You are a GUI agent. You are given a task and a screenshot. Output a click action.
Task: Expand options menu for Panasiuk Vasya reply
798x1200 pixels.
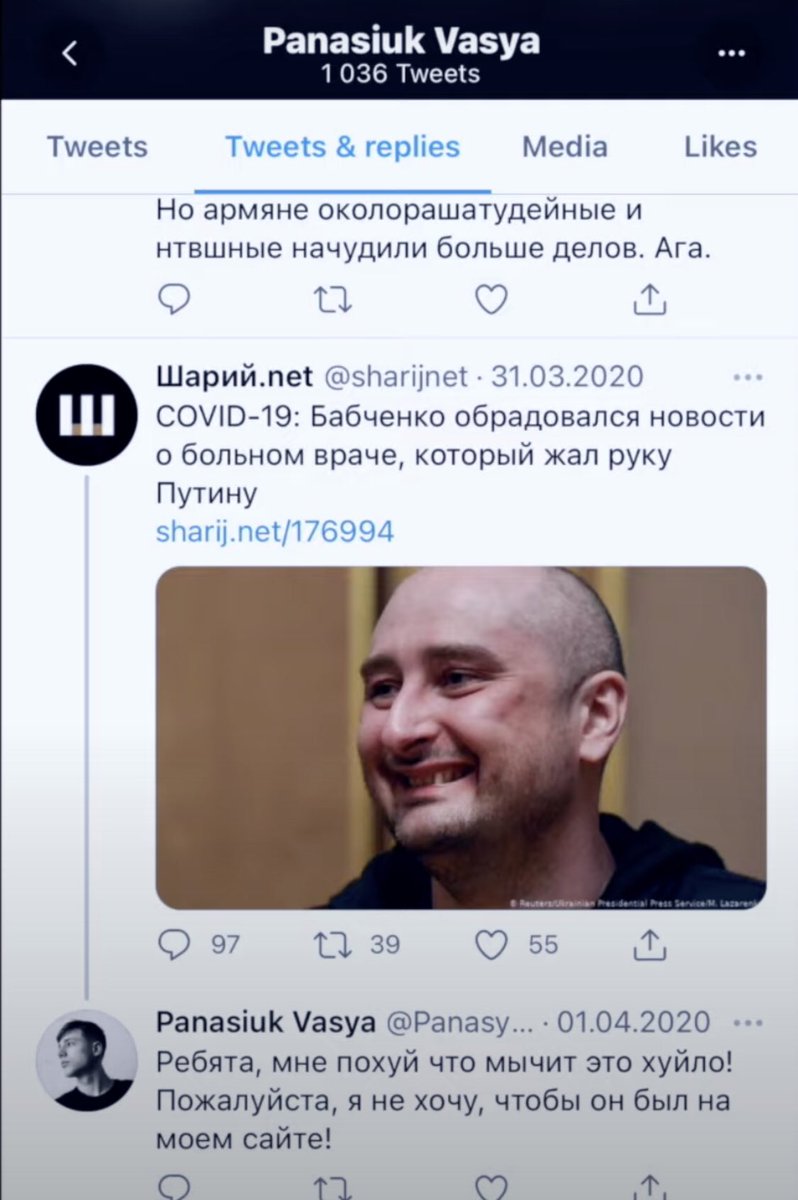point(747,1023)
